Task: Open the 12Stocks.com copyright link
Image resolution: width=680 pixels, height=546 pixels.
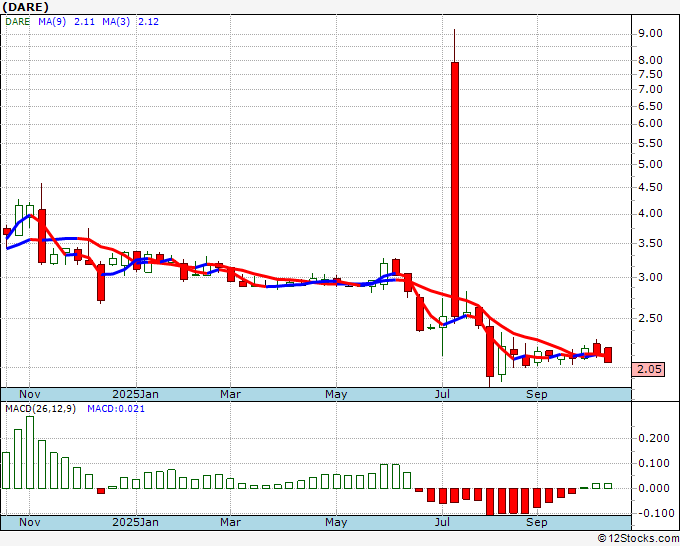Action: pyautogui.click(x=638, y=539)
